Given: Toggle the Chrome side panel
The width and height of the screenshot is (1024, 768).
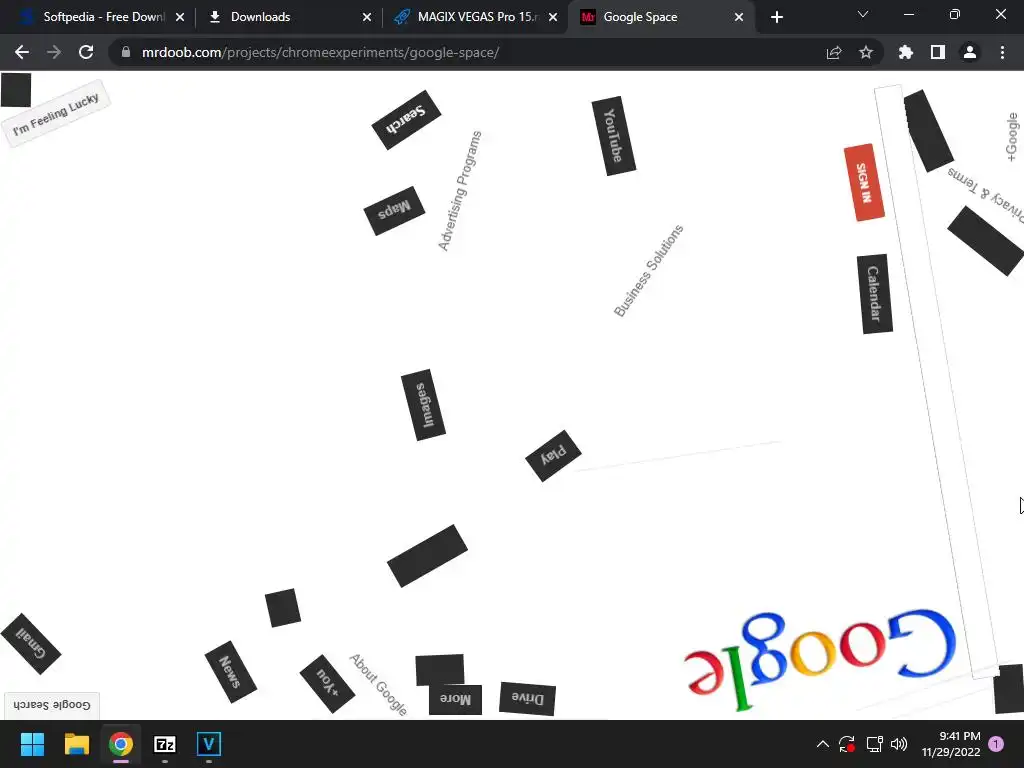Looking at the screenshot, I should pyautogui.click(x=938, y=52).
